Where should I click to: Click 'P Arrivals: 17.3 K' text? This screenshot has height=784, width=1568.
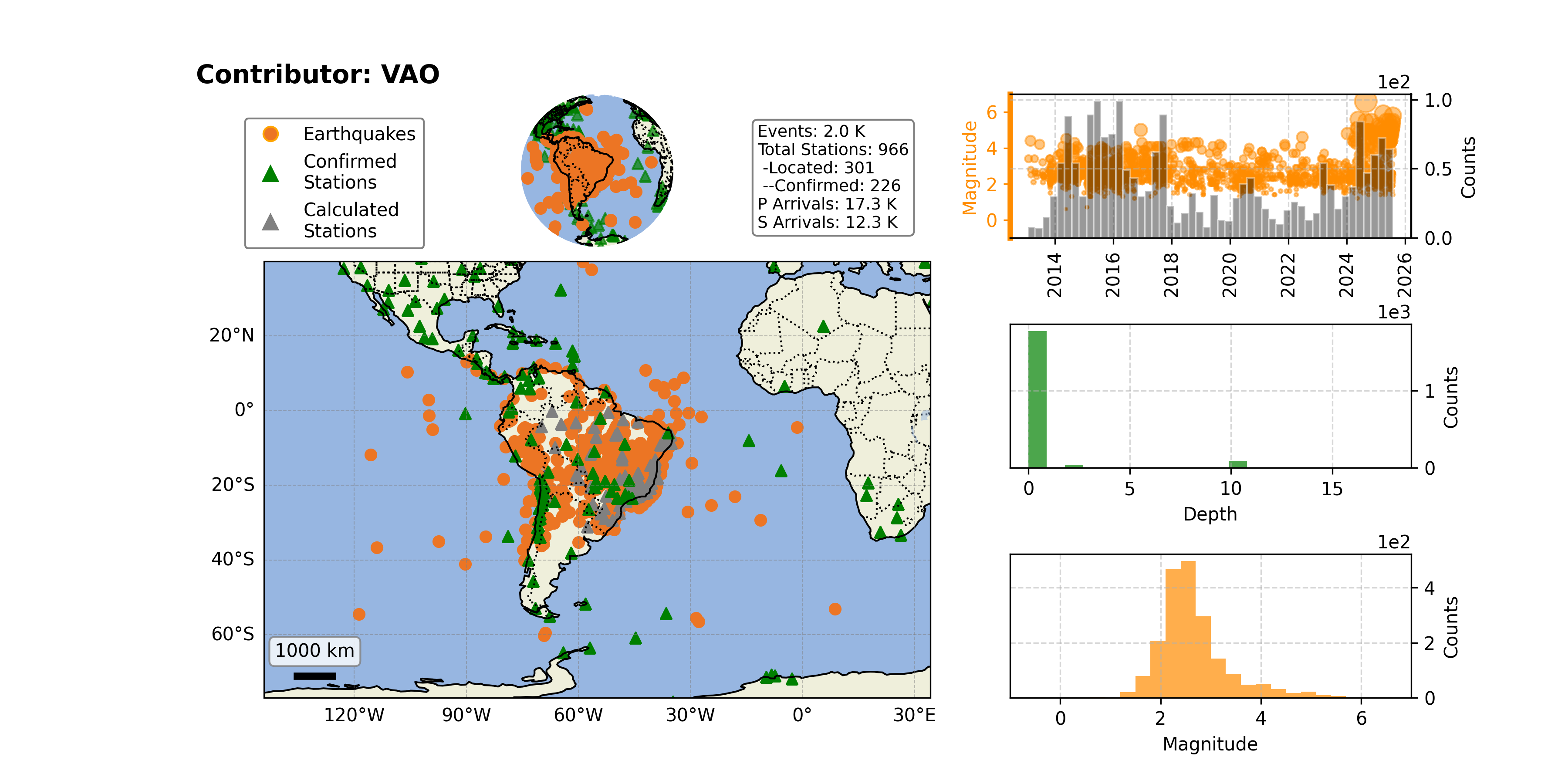[827, 204]
